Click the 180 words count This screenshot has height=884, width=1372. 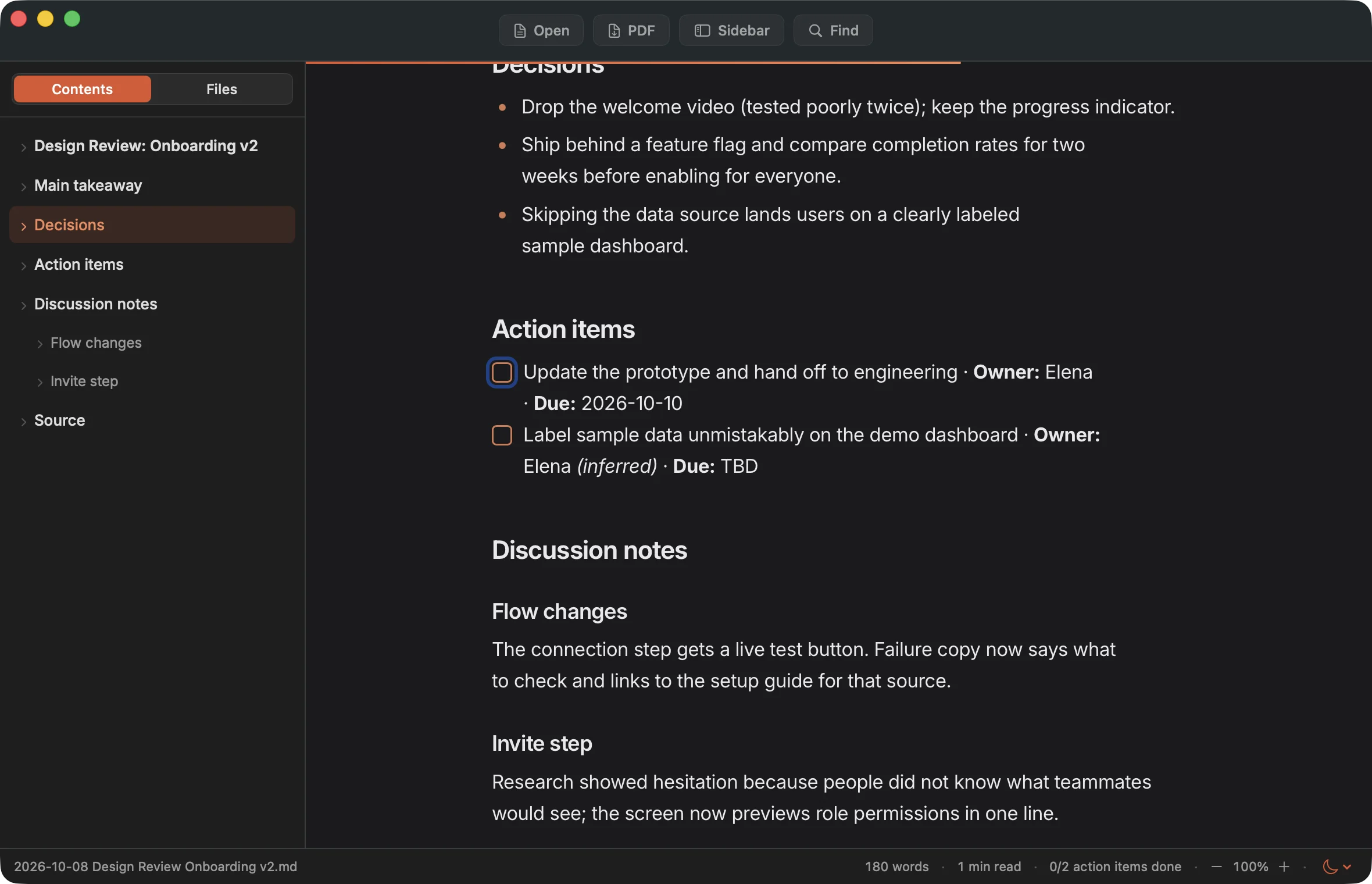[x=896, y=867]
